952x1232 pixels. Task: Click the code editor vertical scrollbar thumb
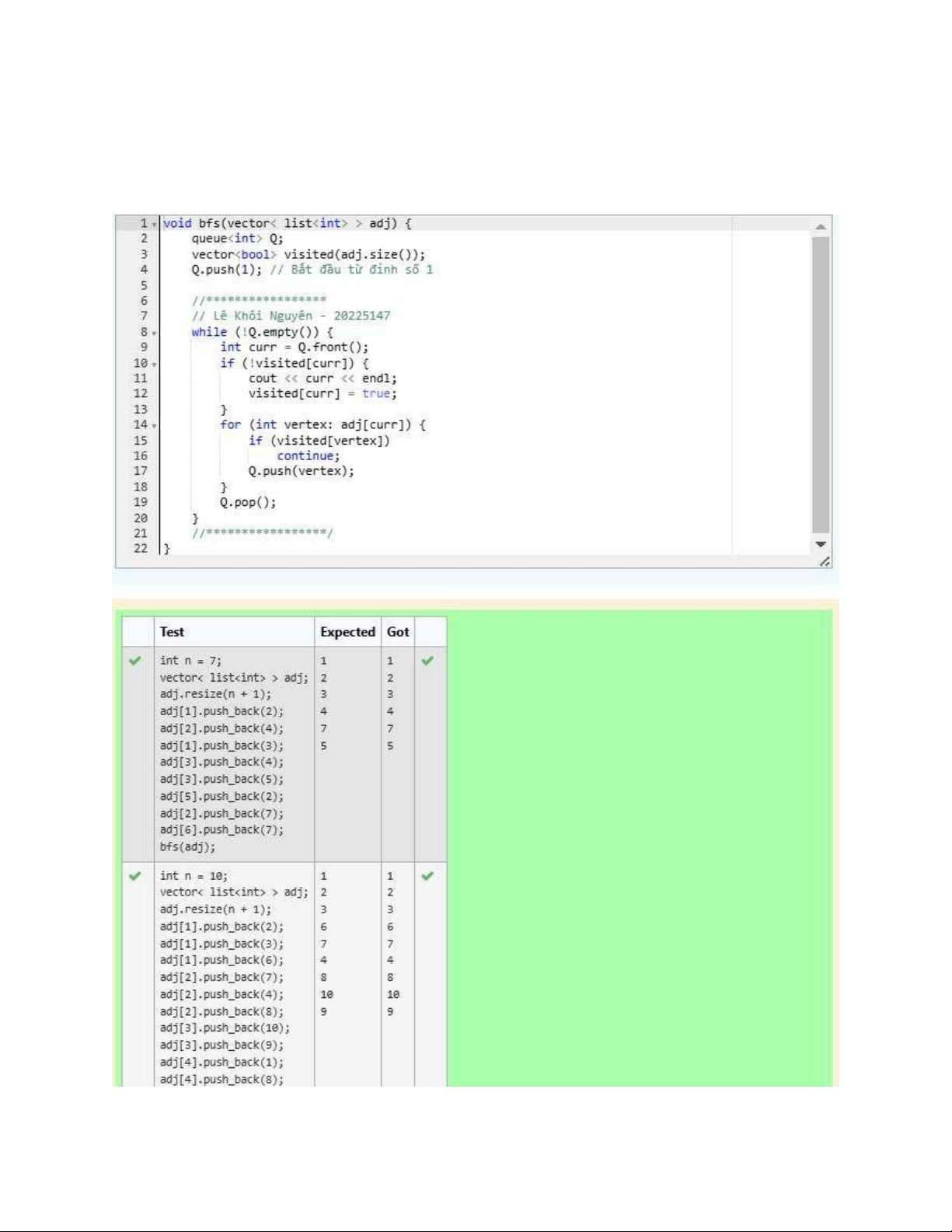coord(820,385)
